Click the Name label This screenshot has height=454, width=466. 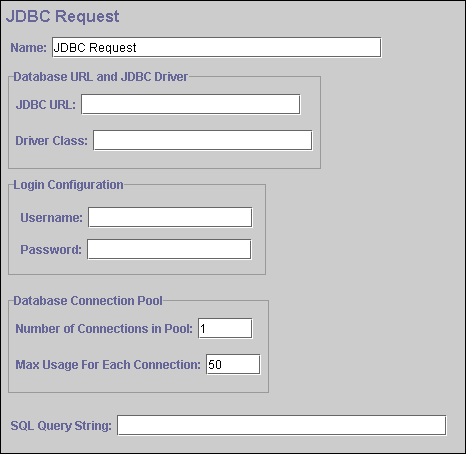click(x=29, y=48)
